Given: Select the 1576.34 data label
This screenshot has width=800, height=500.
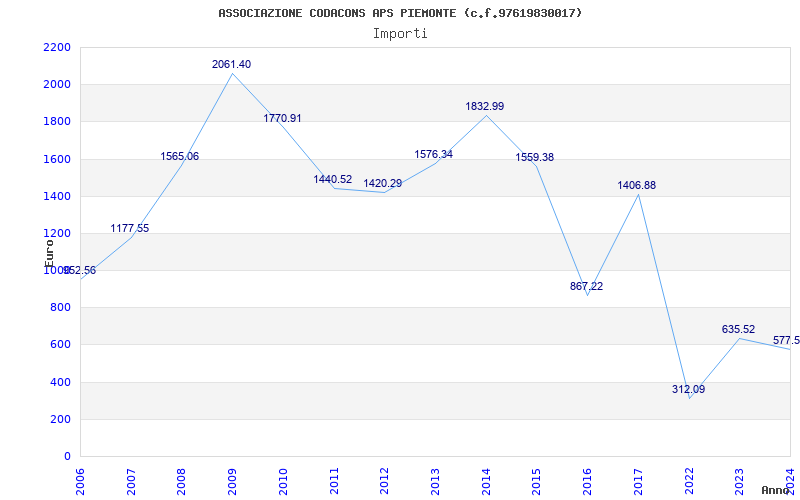Looking at the screenshot, I should (434, 154).
